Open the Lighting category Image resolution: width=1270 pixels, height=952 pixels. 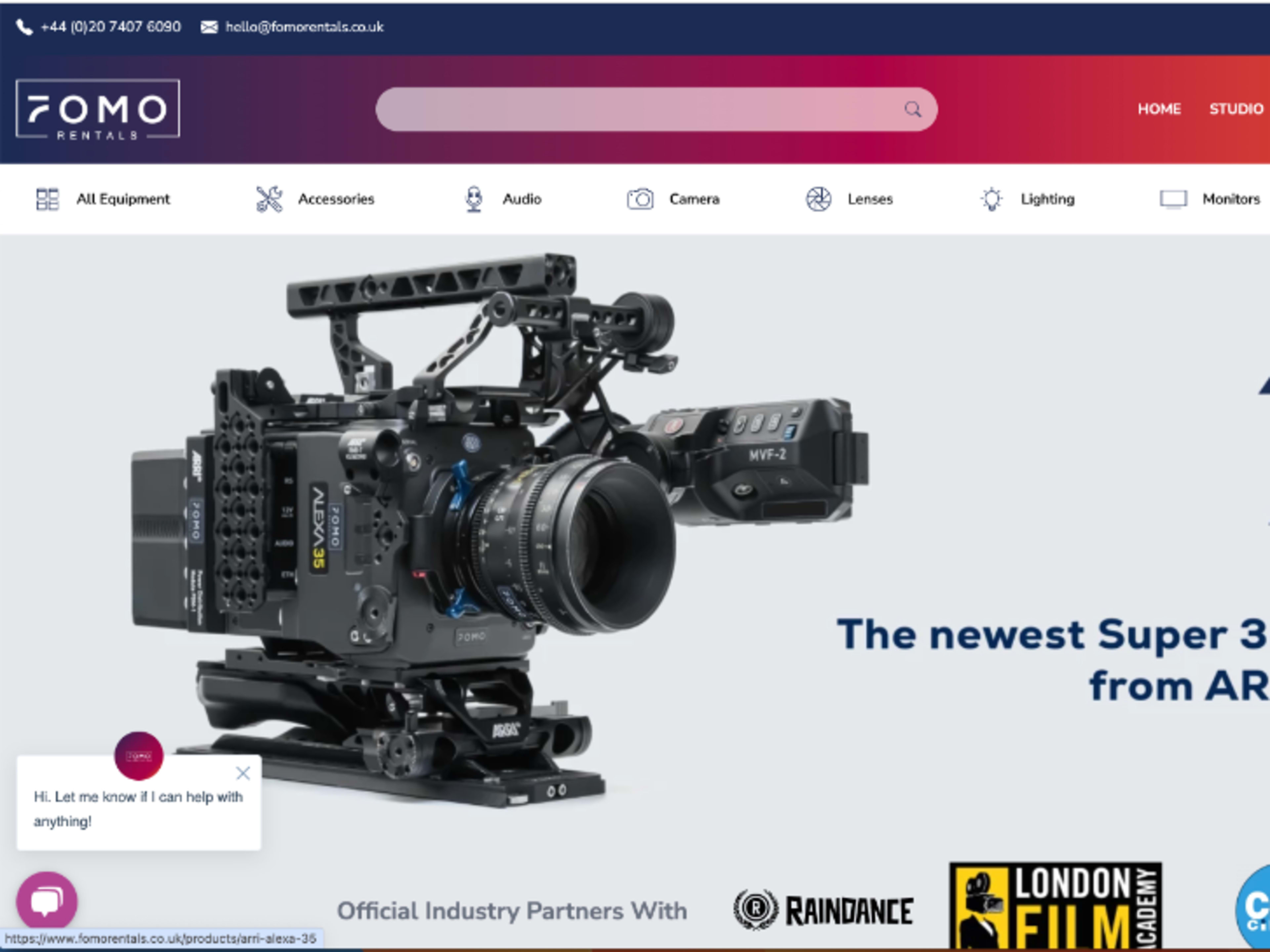coord(1047,199)
